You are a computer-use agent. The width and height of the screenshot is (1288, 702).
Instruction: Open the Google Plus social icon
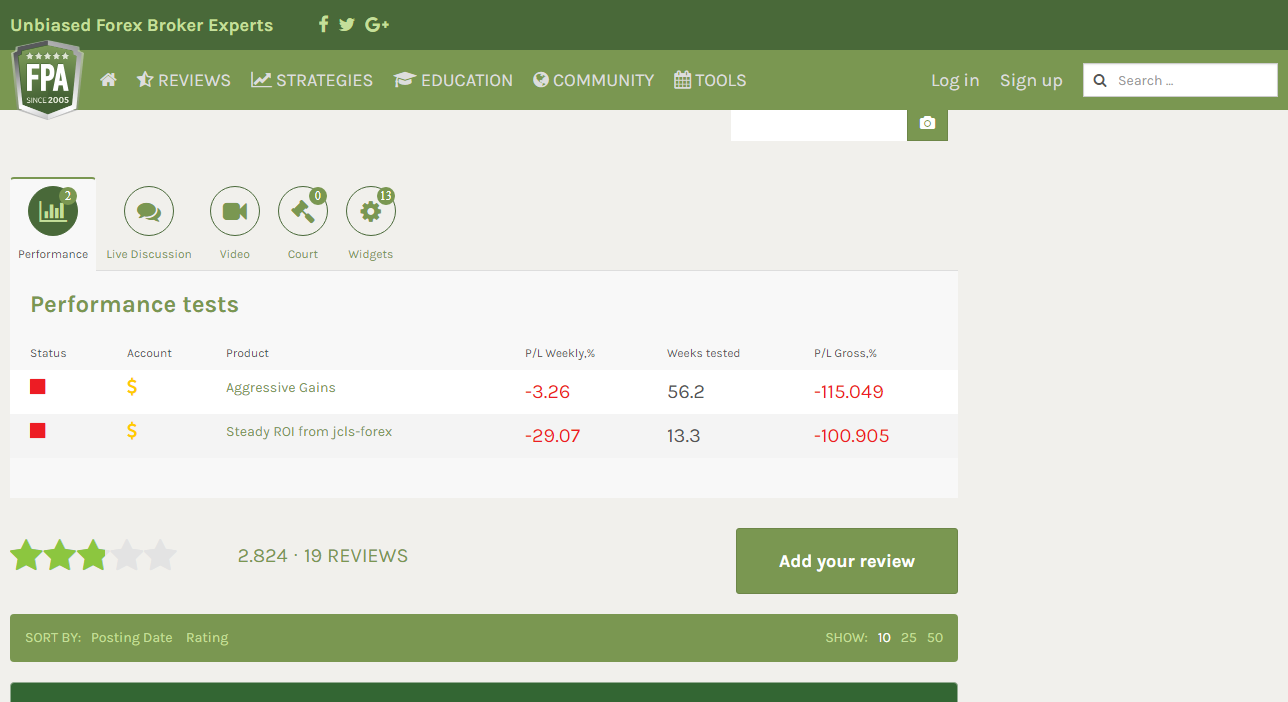pyautogui.click(x=377, y=24)
